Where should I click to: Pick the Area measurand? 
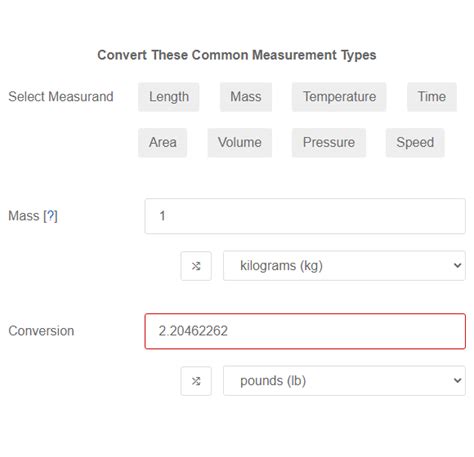[x=163, y=143]
